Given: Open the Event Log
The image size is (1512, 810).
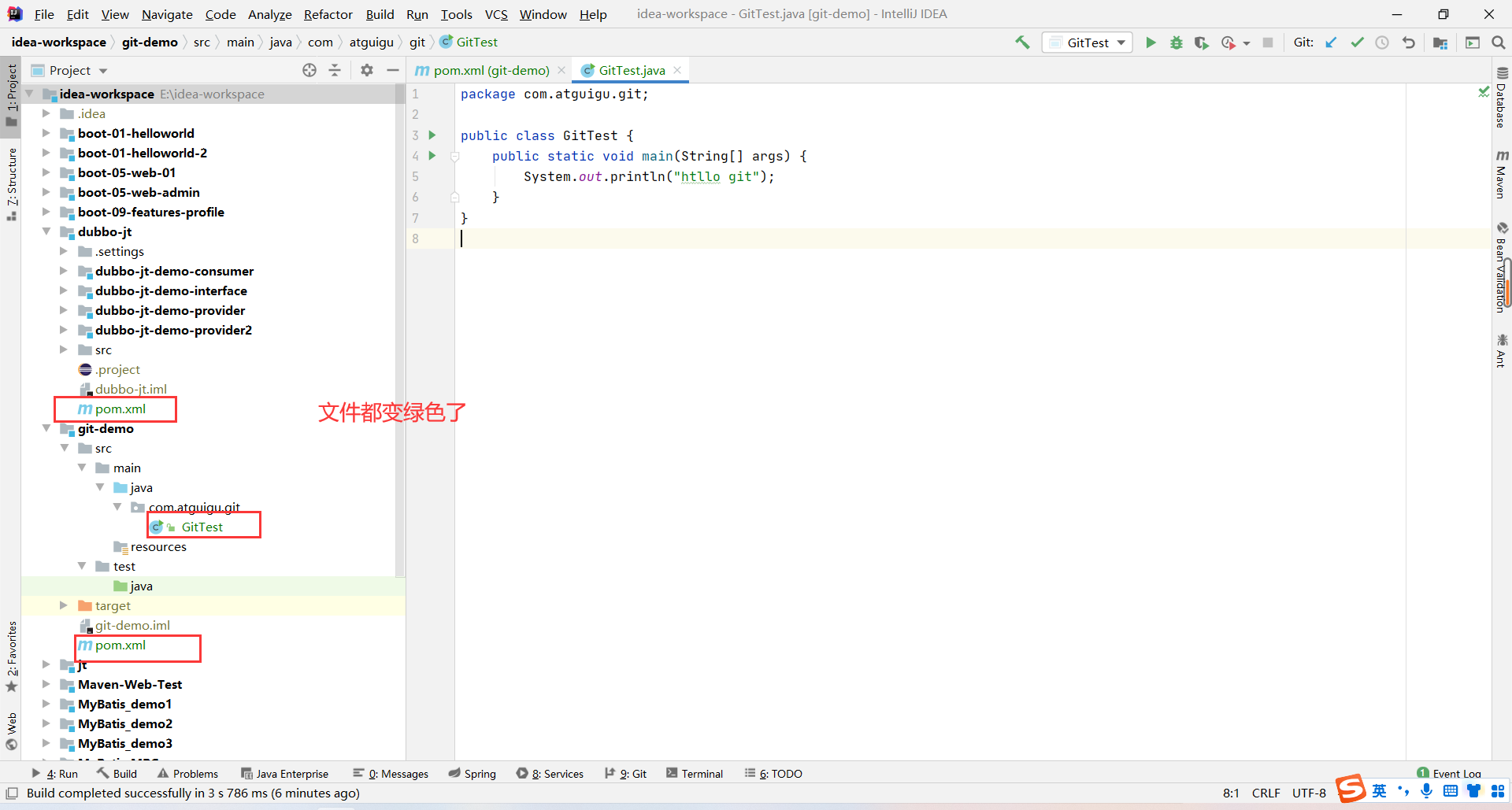Looking at the screenshot, I should coord(1449,774).
